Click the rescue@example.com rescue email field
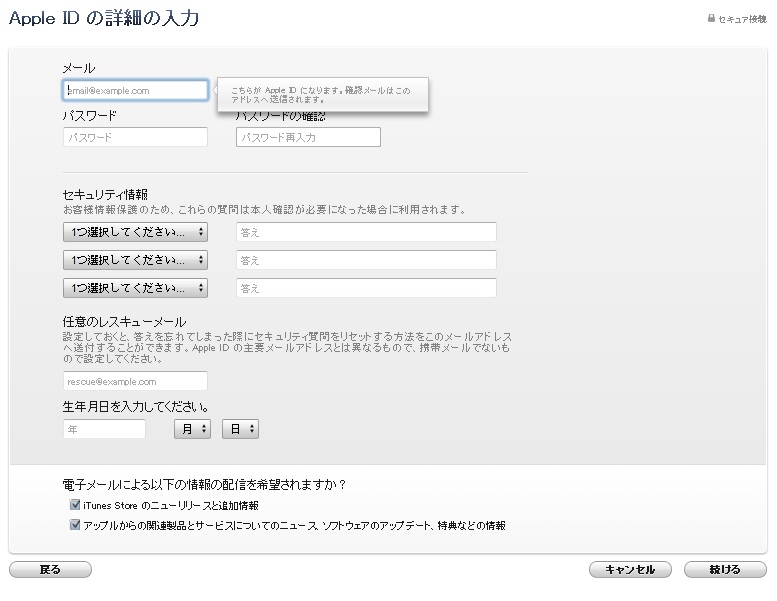This screenshot has height=601, width=777. point(135,381)
